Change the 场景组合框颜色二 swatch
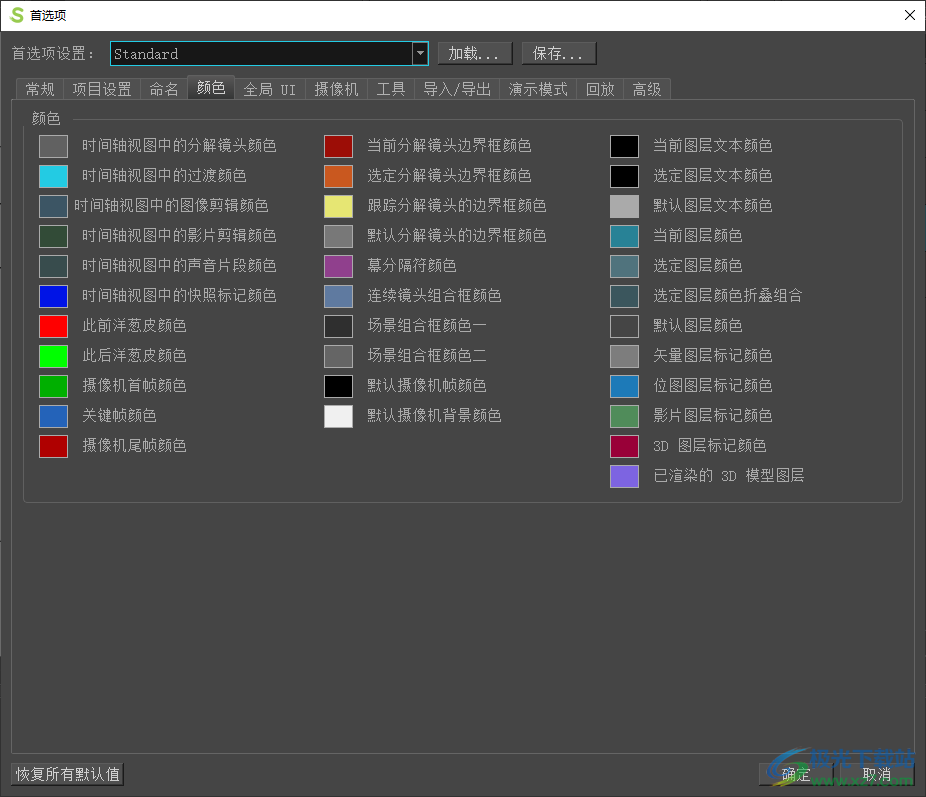 [x=338, y=356]
